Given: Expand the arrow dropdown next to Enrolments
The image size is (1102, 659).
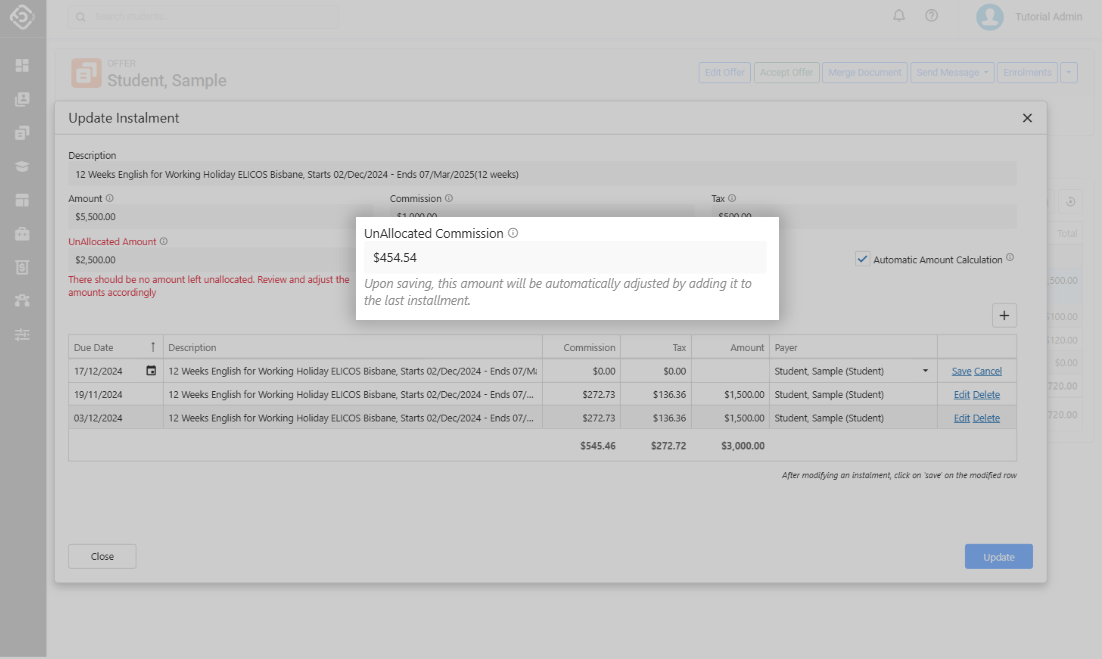Looking at the screenshot, I should click(x=1069, y=72).
